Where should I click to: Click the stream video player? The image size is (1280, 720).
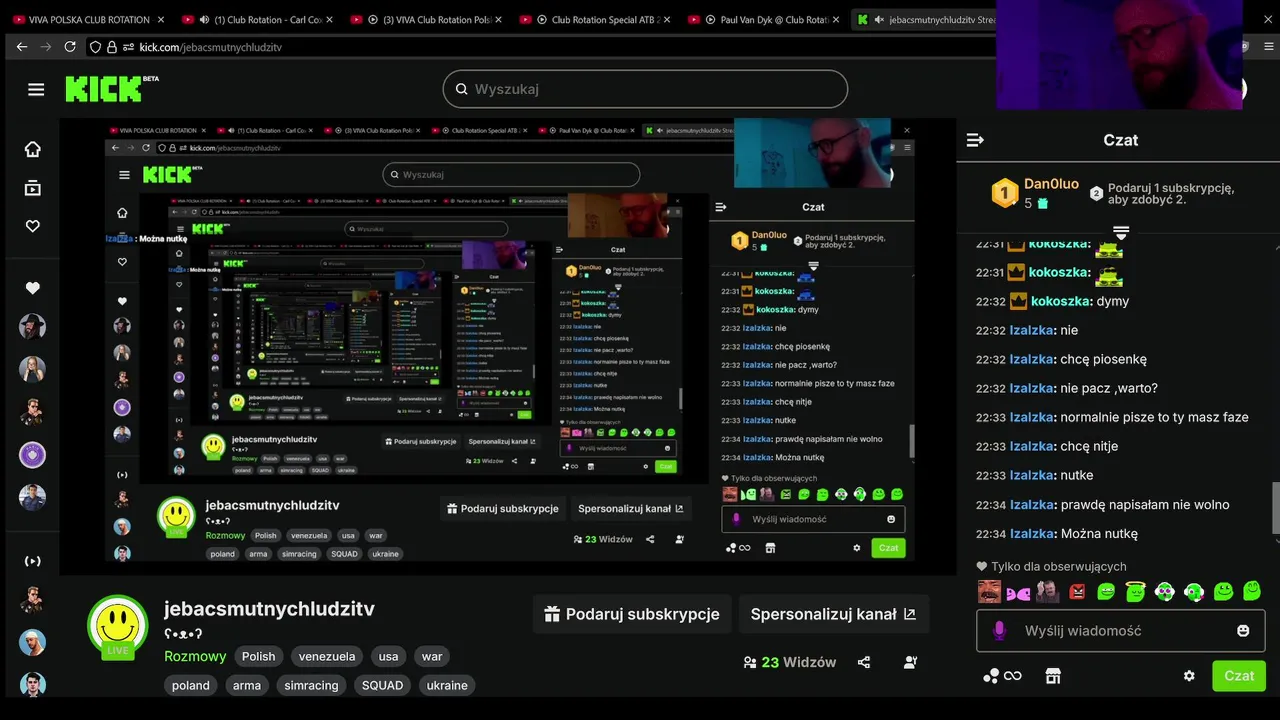508,346
